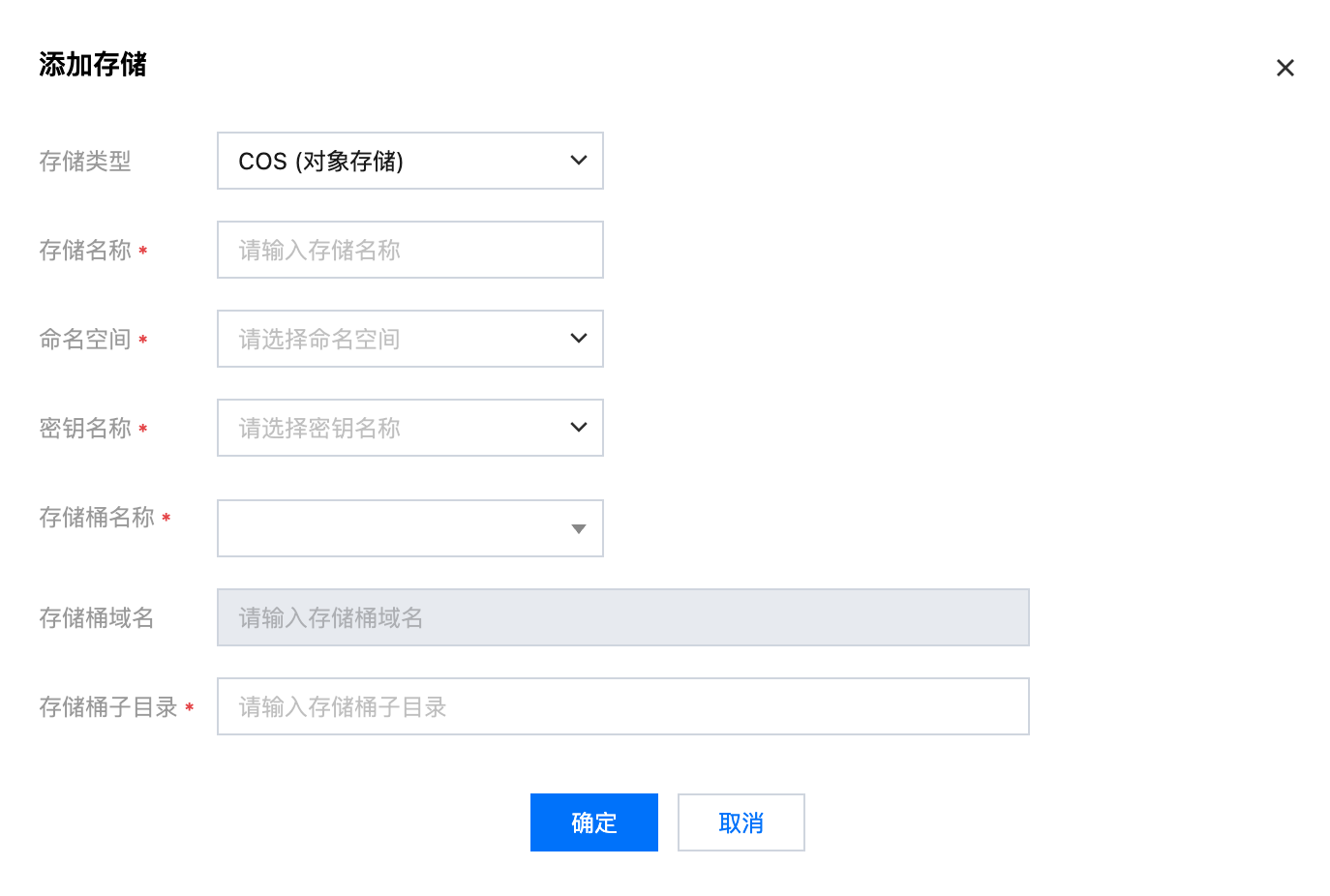Click the greyed 请输入存储桶域名 input field
1330x896 pixels.
(x=622, y=617)
